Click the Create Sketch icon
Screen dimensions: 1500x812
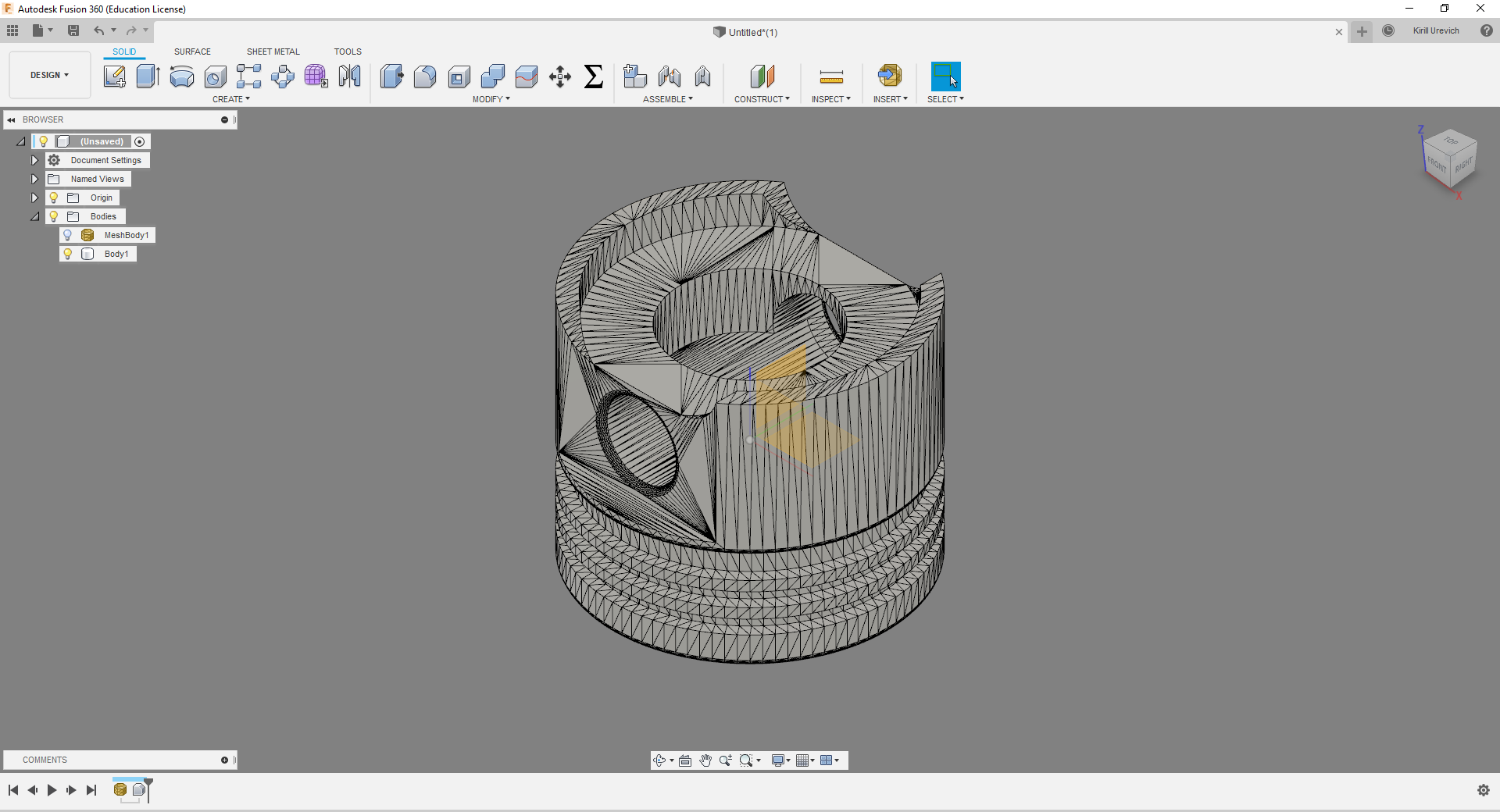tap(115, 77)
